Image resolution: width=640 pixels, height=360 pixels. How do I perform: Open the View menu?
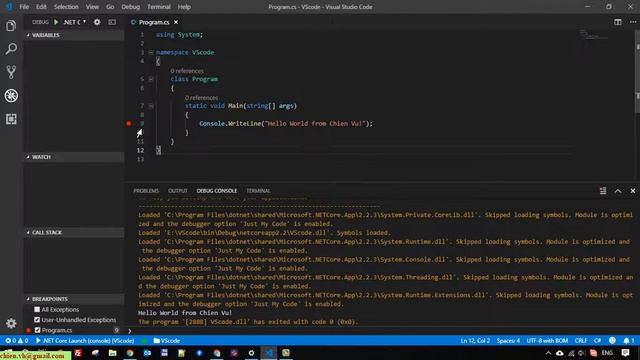click(x=92, y=7)
